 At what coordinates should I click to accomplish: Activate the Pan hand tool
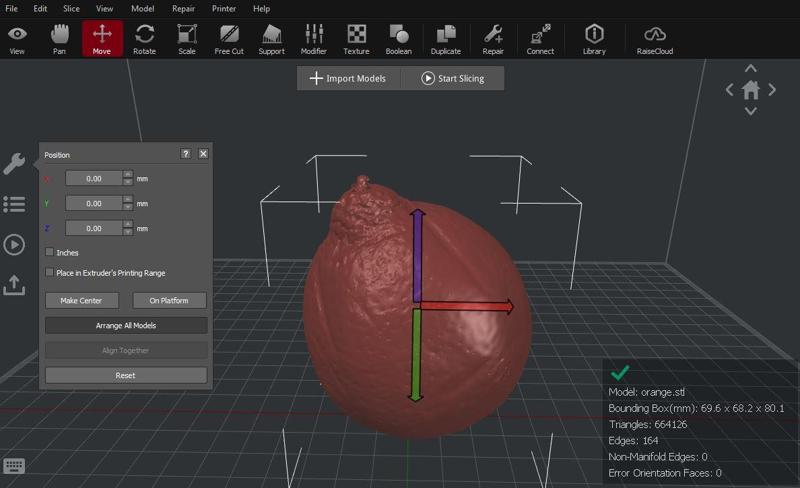point(59,39)
